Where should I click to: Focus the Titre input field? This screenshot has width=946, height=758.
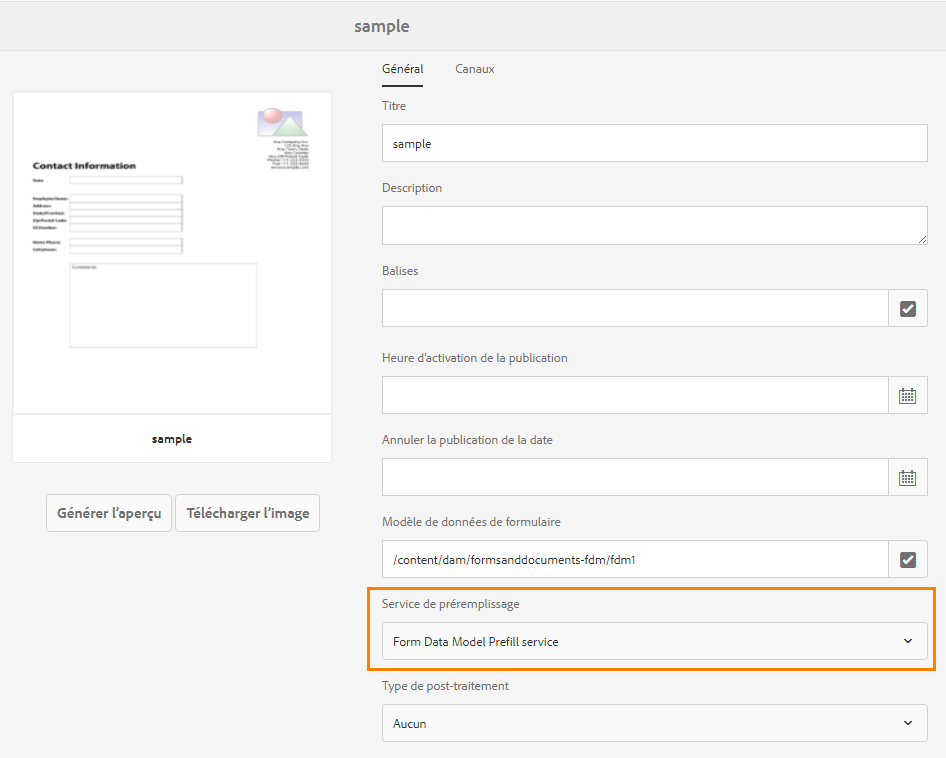(655, 143)
